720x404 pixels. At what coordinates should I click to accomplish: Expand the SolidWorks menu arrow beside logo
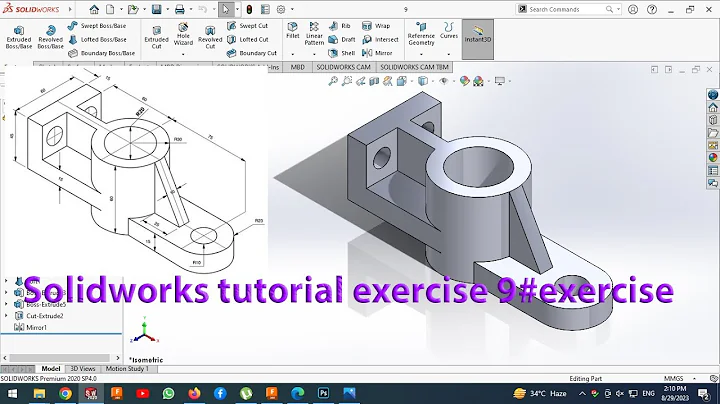tap(70, 9)
